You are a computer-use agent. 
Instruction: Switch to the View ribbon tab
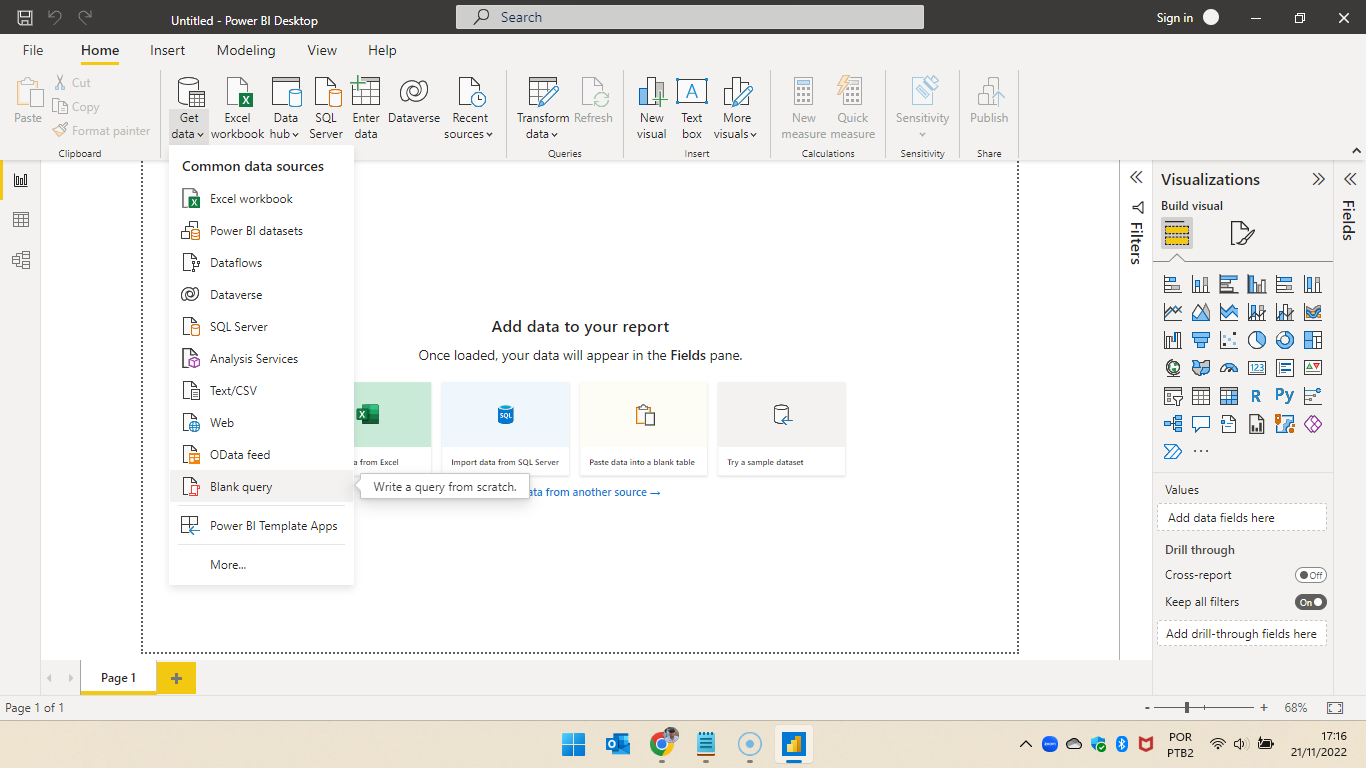[322, 50]
